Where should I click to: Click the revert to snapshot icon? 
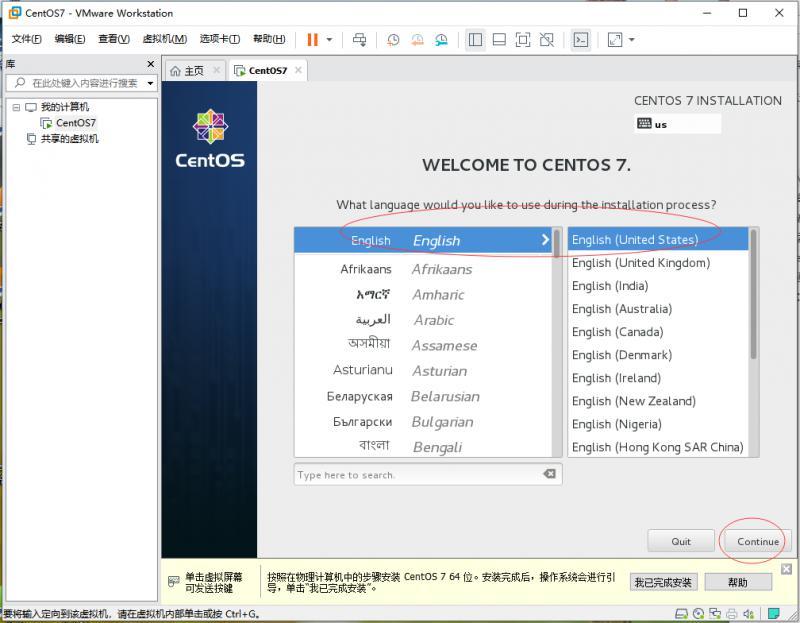tap(417, 40)
